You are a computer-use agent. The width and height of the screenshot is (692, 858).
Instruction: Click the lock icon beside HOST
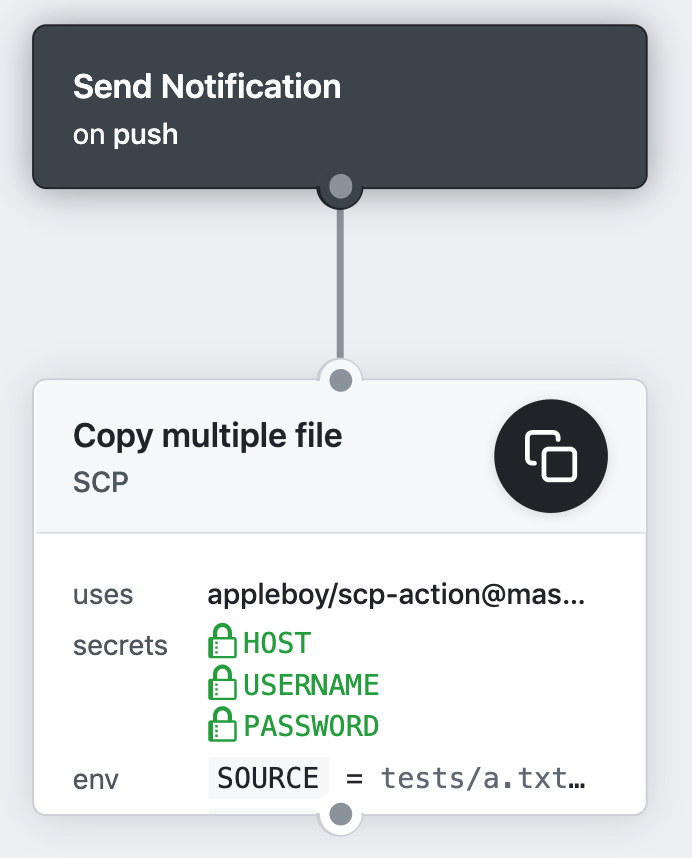click(x=221, y=641)
